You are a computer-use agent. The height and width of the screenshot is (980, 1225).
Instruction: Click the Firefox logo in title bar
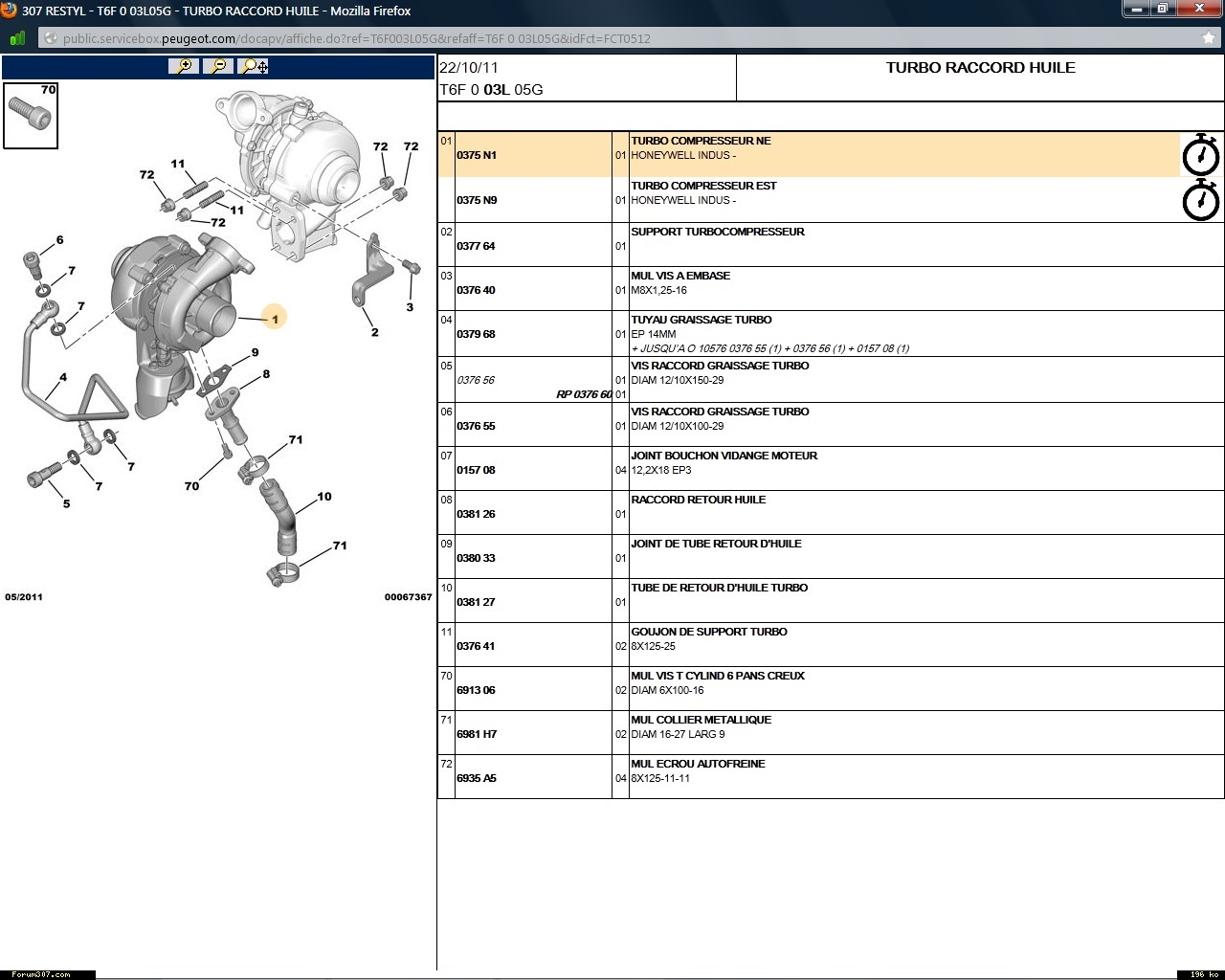pos(10,11)
